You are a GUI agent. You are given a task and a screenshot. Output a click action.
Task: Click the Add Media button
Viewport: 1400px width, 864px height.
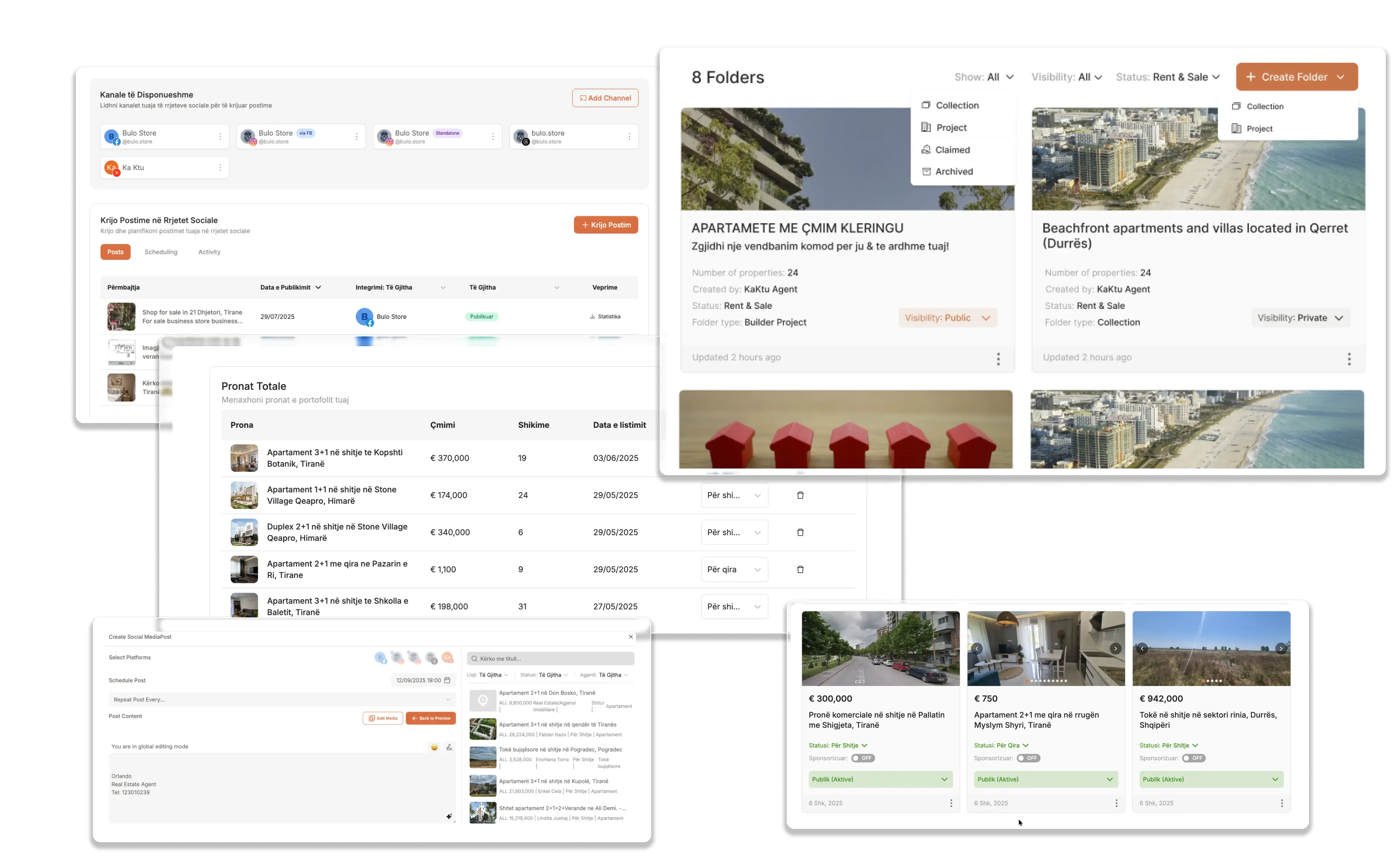tap(383, 718)
